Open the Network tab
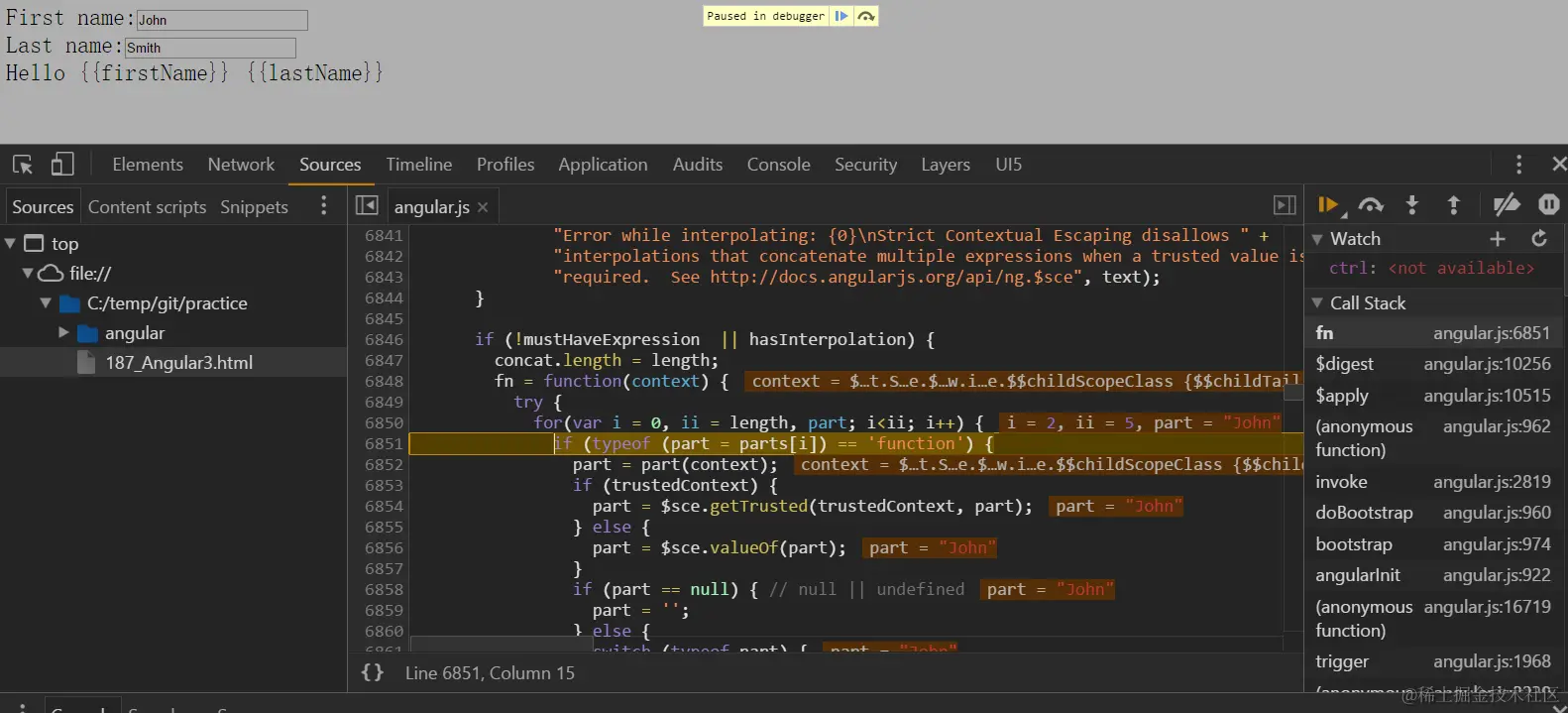This screenshot has width=1568, height=713. [x=241, y=165]
